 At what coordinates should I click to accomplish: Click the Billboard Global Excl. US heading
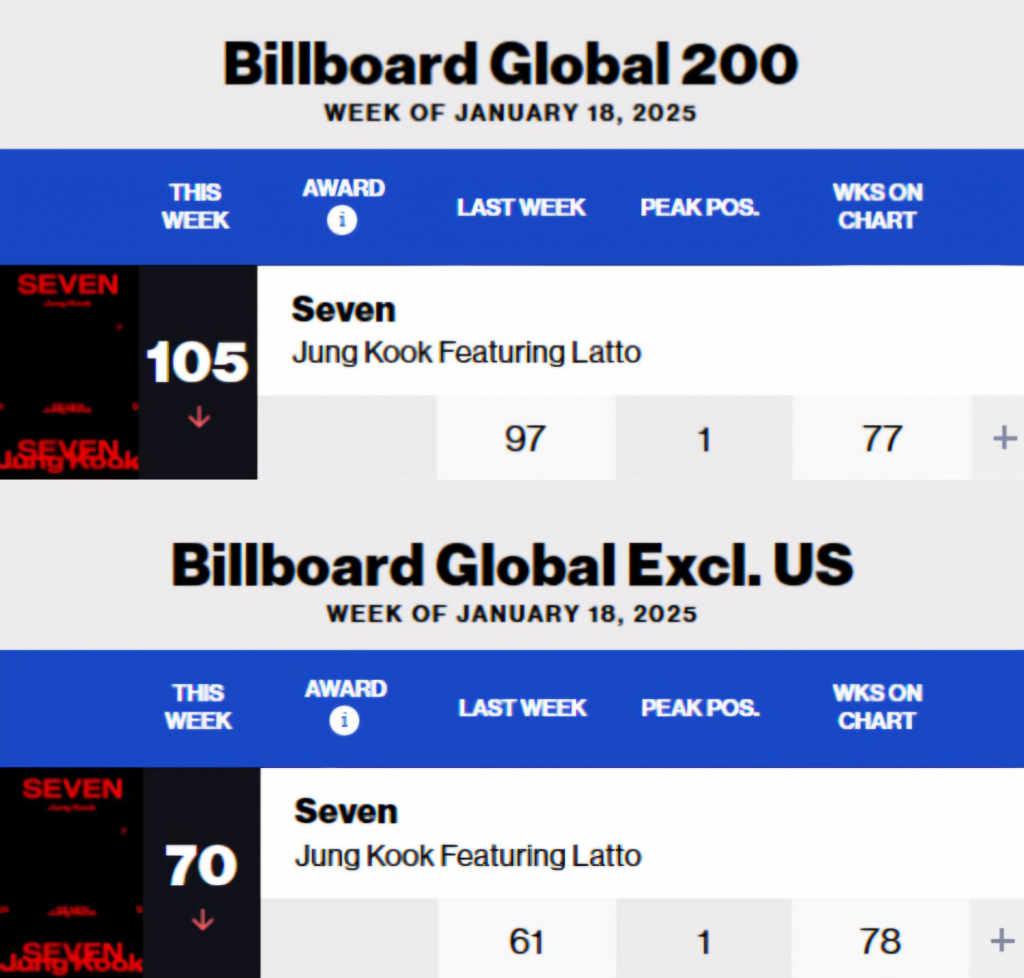click(512, 566)
